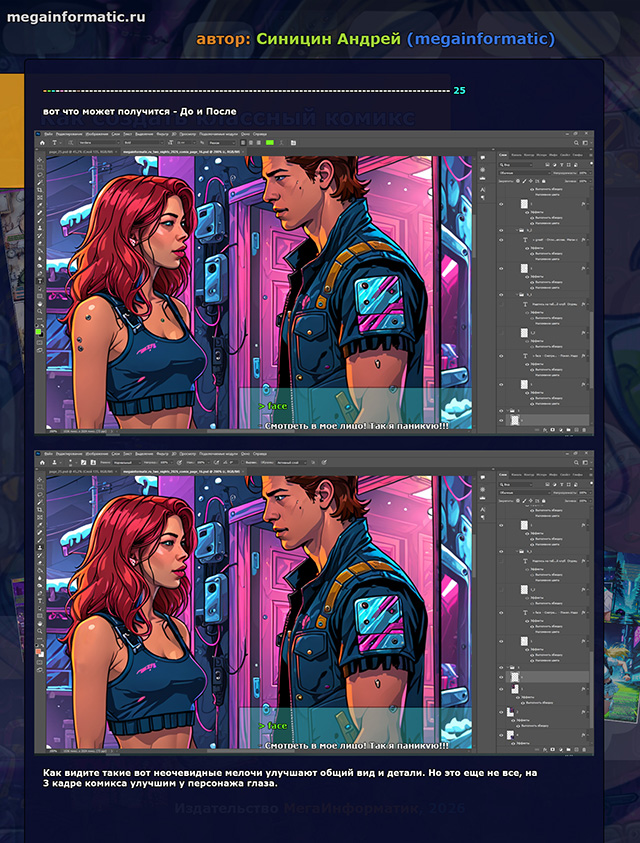This screenshot has width=640, height=843.
Task: Click the trash icon in bottom Layers panel
Action: 585,749
